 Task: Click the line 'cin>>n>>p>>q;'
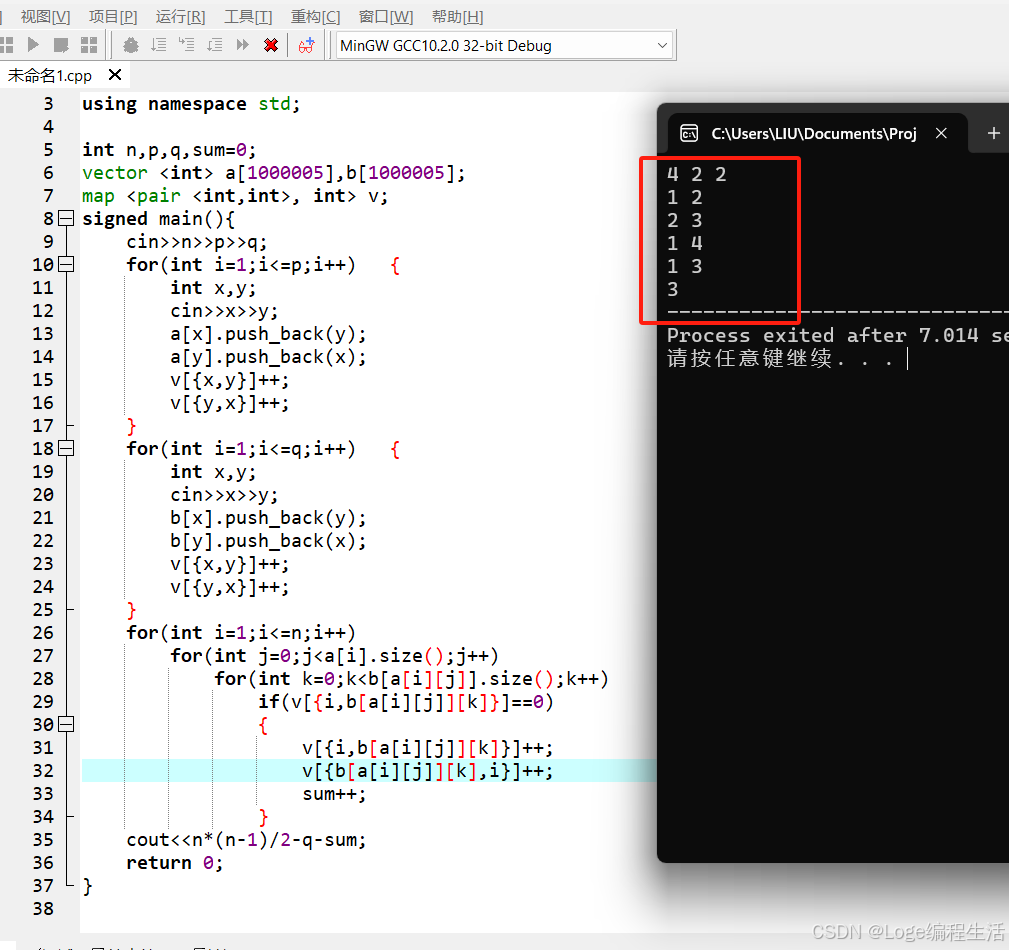(196, 242)
